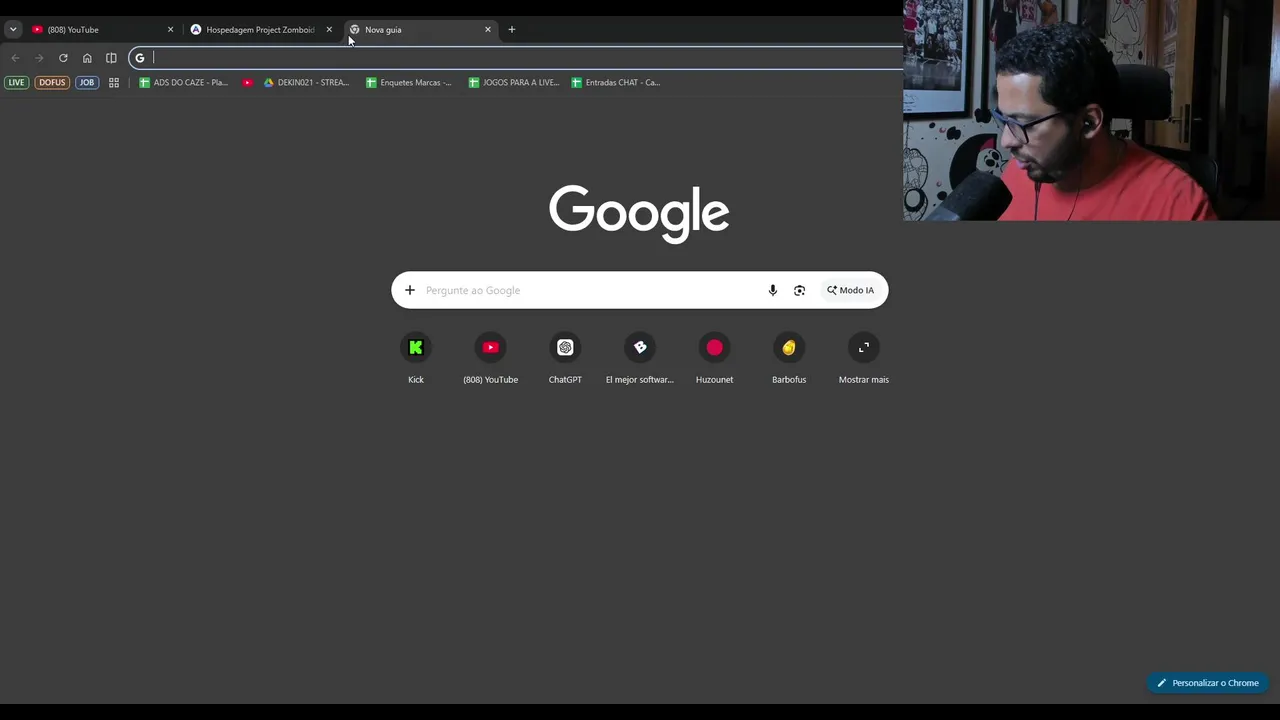This screenshot has height=720, width=1280.
Task: Go back using the back arrow
Action: click(15, 58)
